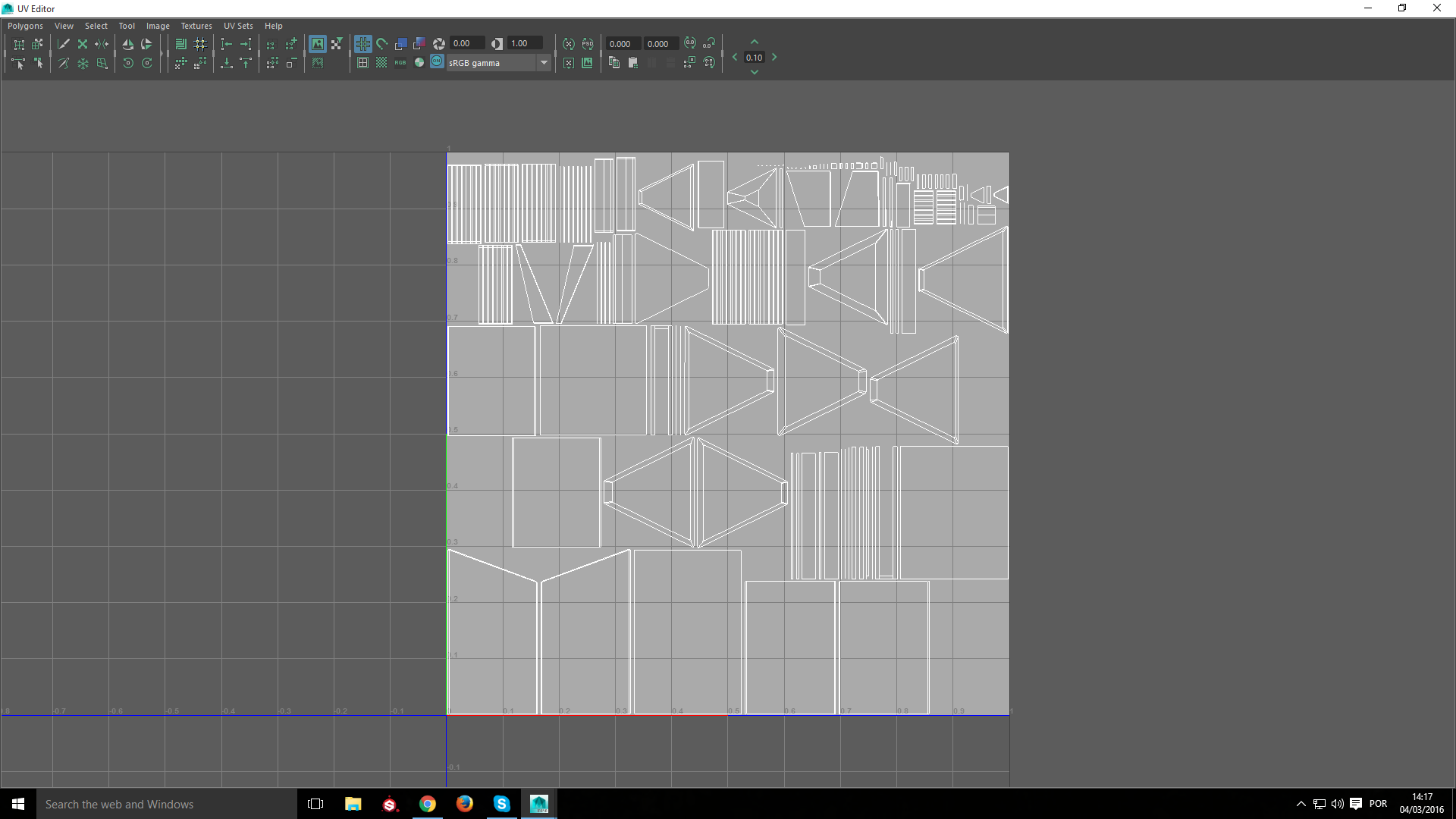Click the gamma value field 1.00
Image resolution: width=1456 pixels, height=819 pixels.
point(524,44)
